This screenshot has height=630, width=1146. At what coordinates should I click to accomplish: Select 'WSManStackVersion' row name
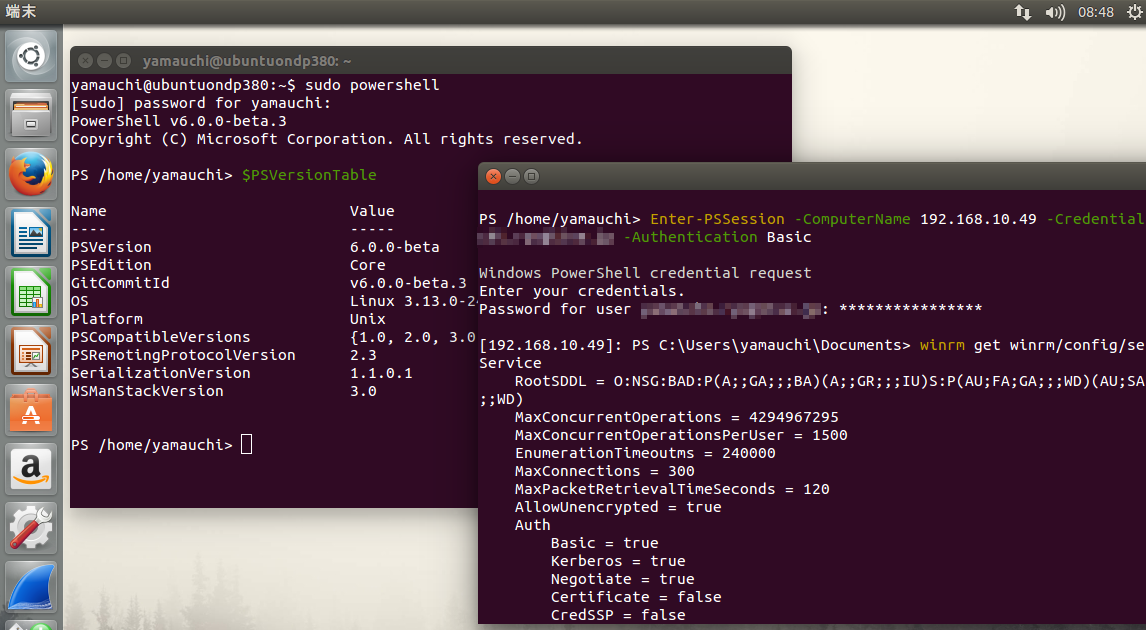(147, 391)
